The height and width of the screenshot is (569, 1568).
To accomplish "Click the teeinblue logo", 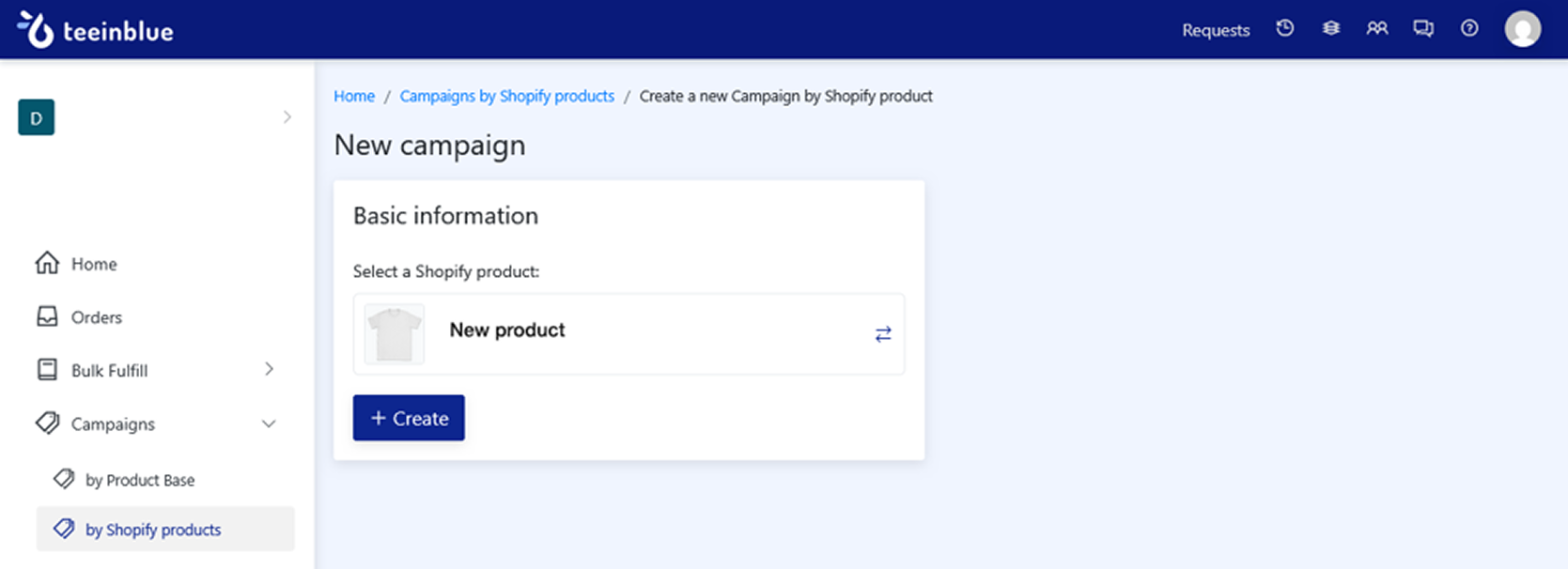I will (96, 30).
